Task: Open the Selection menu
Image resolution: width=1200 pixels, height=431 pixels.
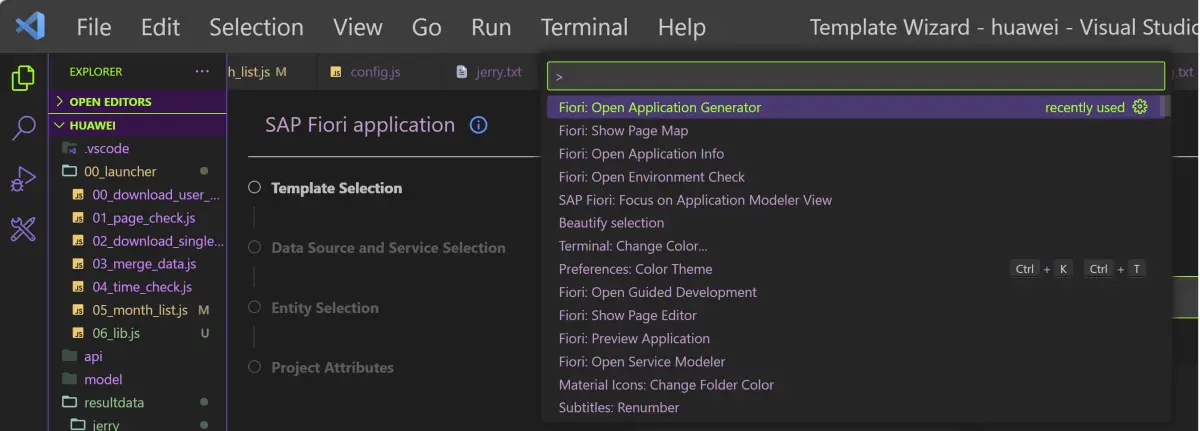Action: (256, 27)
